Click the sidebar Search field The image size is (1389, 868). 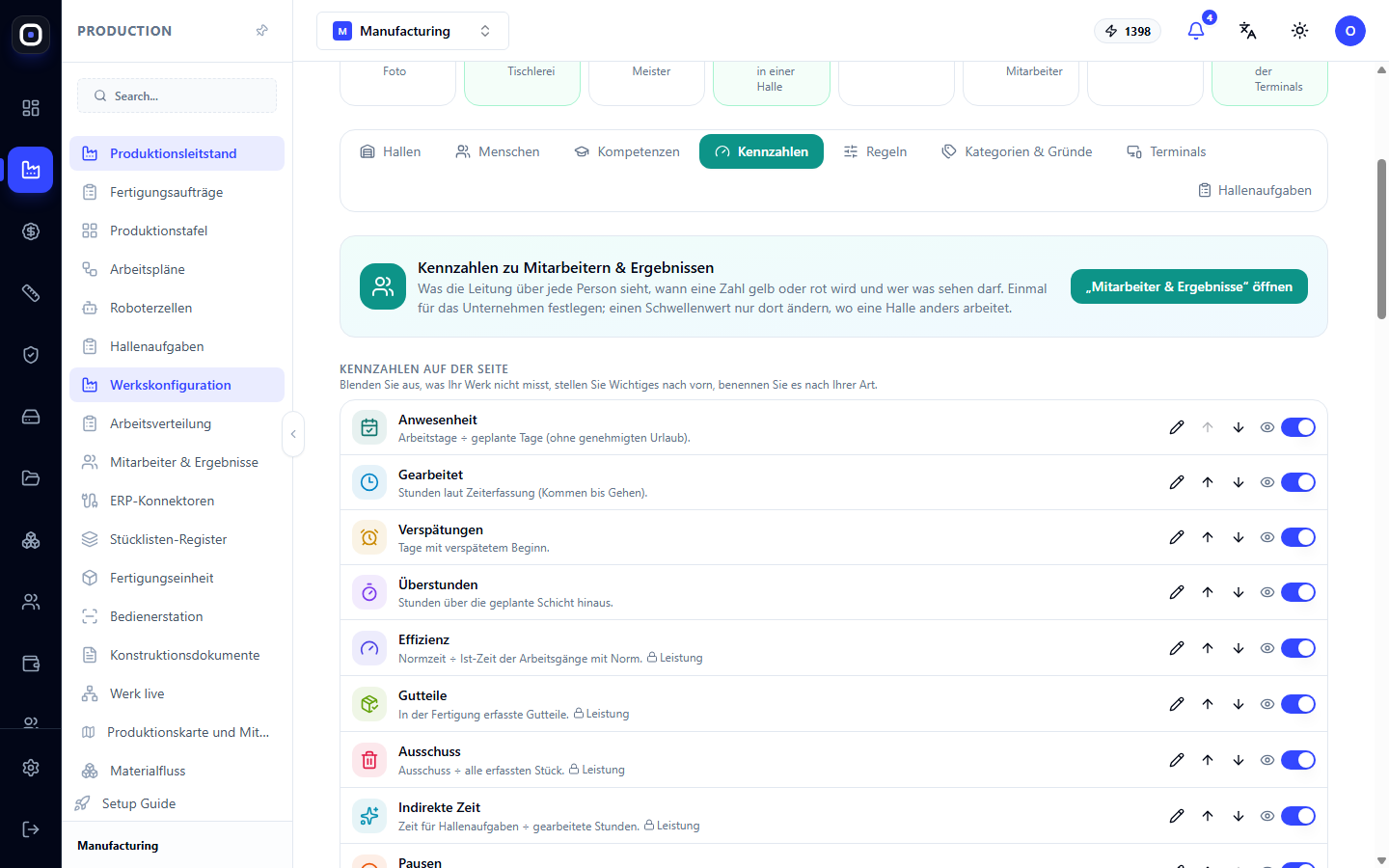[x=177, y=95]
